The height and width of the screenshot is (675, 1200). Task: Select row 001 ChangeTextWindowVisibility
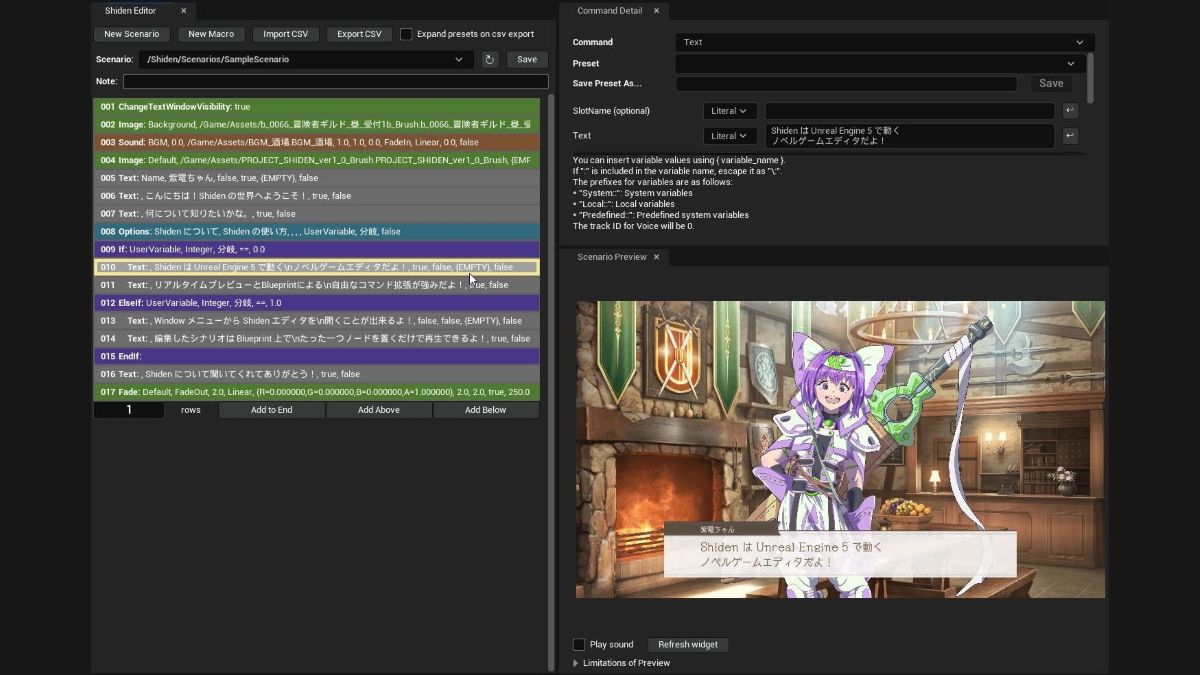click(317, 106)
